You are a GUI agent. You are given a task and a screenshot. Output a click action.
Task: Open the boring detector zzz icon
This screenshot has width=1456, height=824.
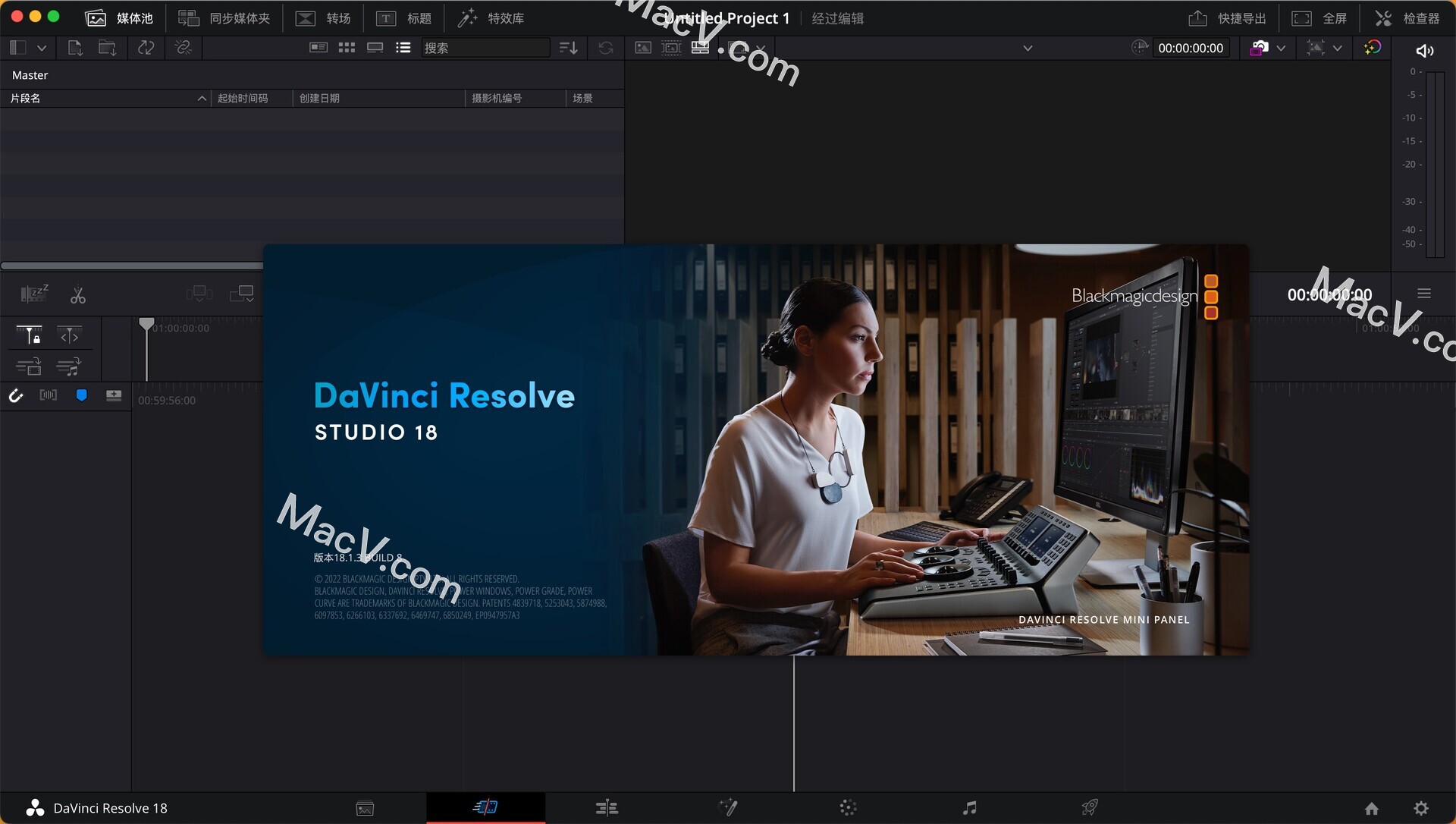click(34, 294)
